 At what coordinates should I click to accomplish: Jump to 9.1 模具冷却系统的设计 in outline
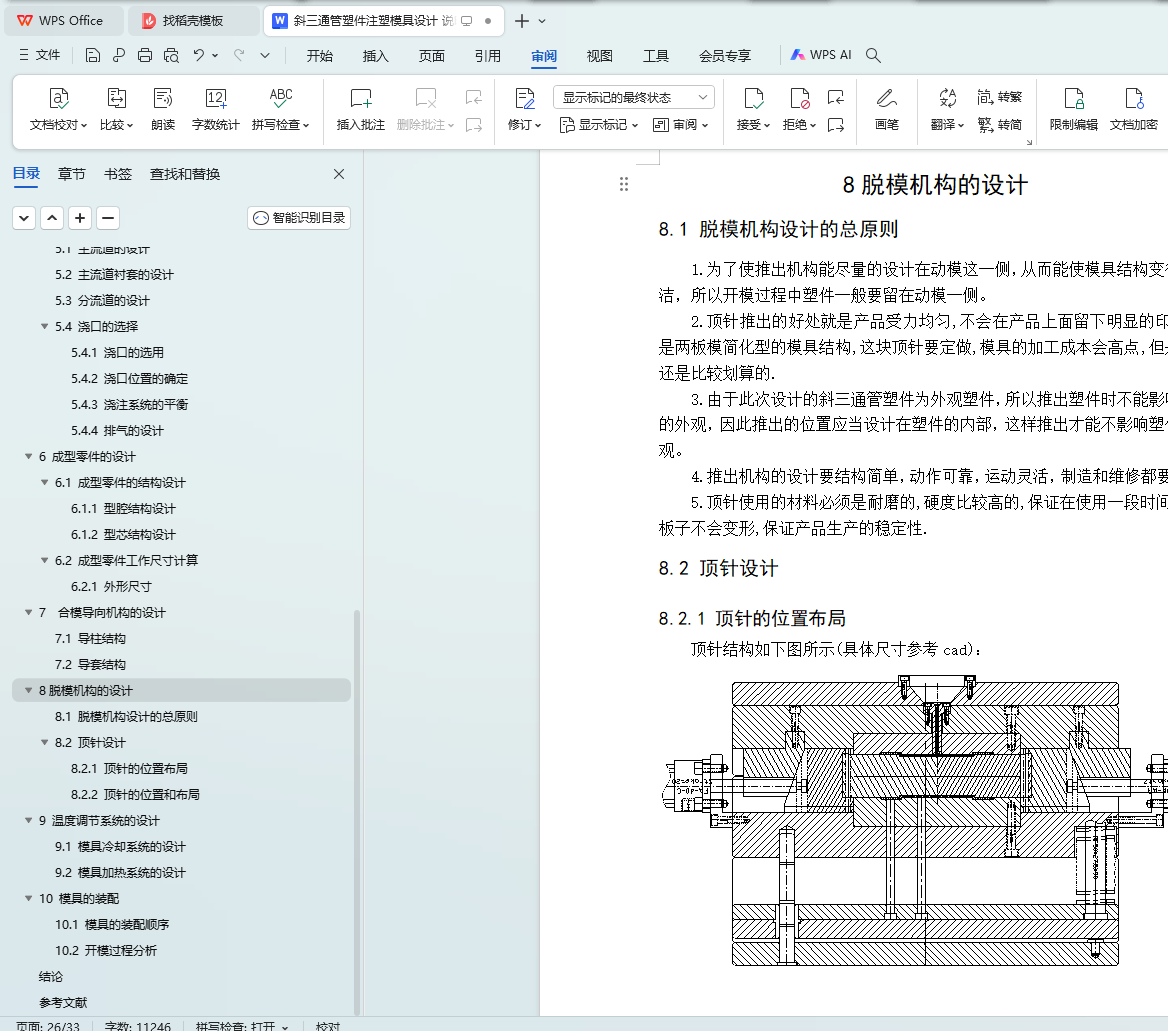point(120,847)
